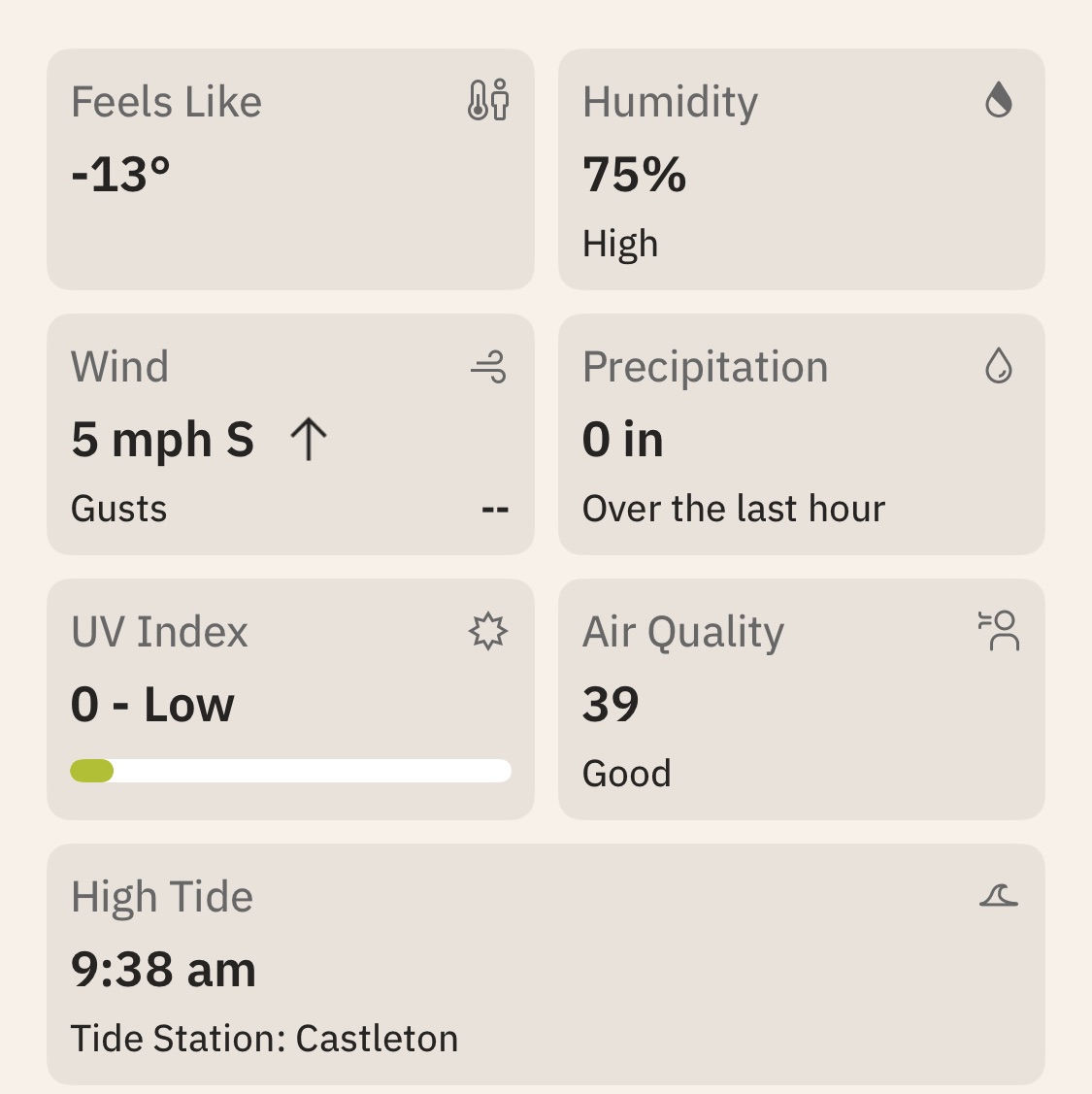Screen dimensions: 1092x1094
Task: Click the Over the last hour text
Action: coord(734,509)
